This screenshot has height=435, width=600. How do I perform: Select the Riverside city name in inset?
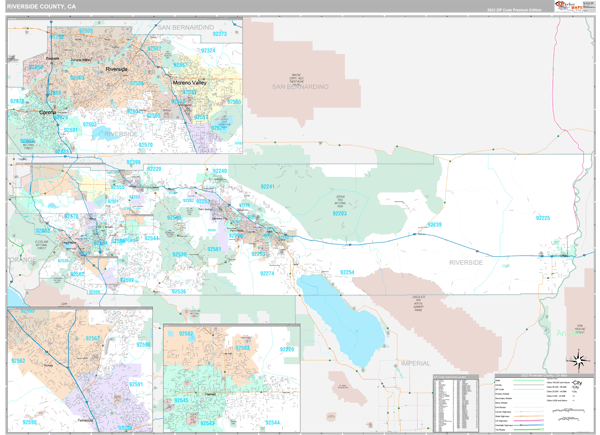click(115, 69)
